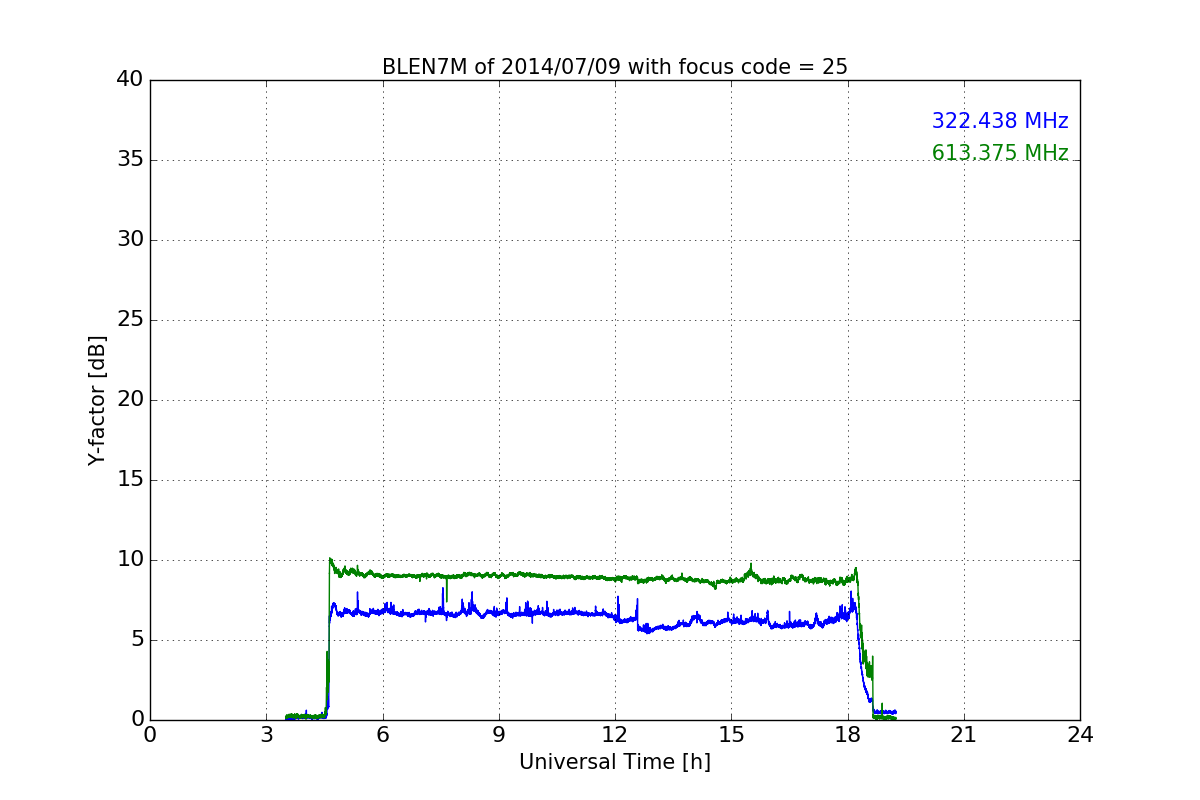1200x800 pixels.
Task: Click y-axis tick label '35'
Action: (130, 160)
